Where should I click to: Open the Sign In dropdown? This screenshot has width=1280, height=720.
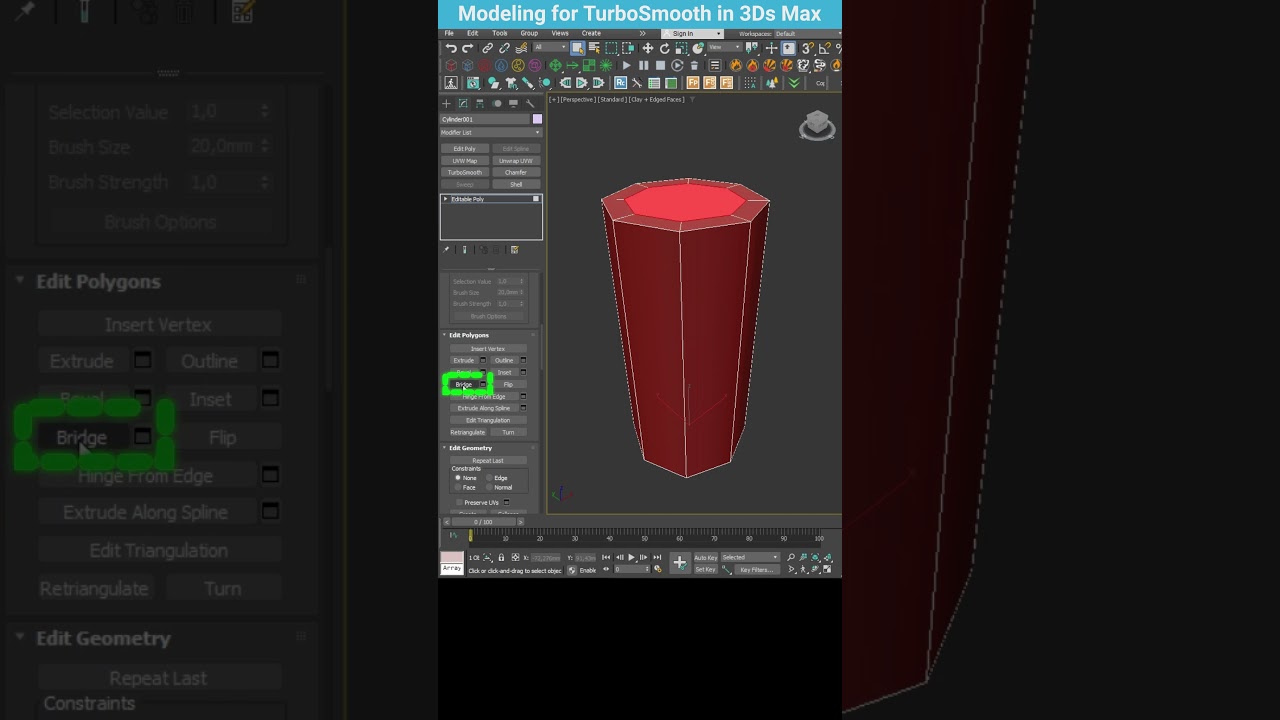click(692, 33)
